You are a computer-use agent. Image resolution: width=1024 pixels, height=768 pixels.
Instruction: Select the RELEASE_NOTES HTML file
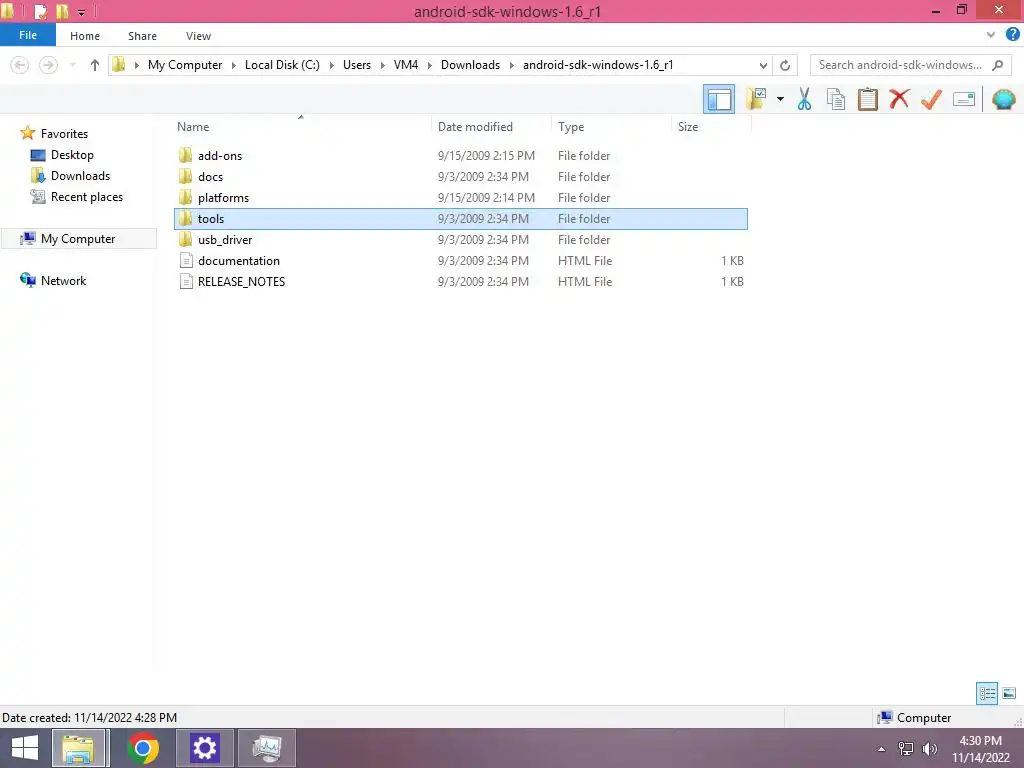tap(460, 281)
